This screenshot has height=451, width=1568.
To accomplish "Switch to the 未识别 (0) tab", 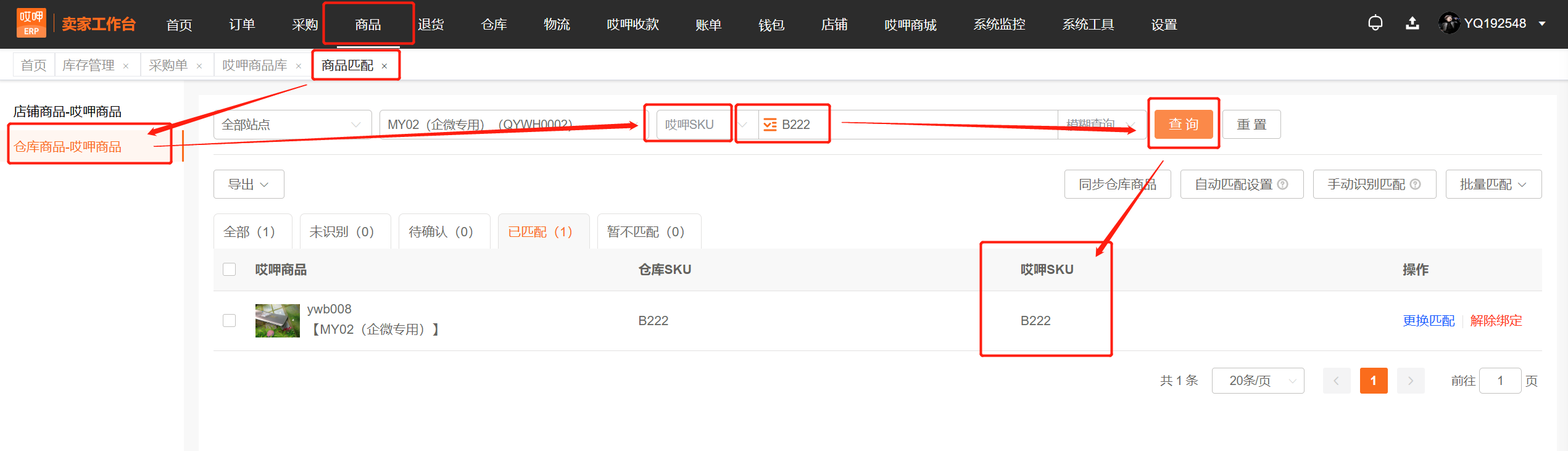I will (x=343, y=231).
